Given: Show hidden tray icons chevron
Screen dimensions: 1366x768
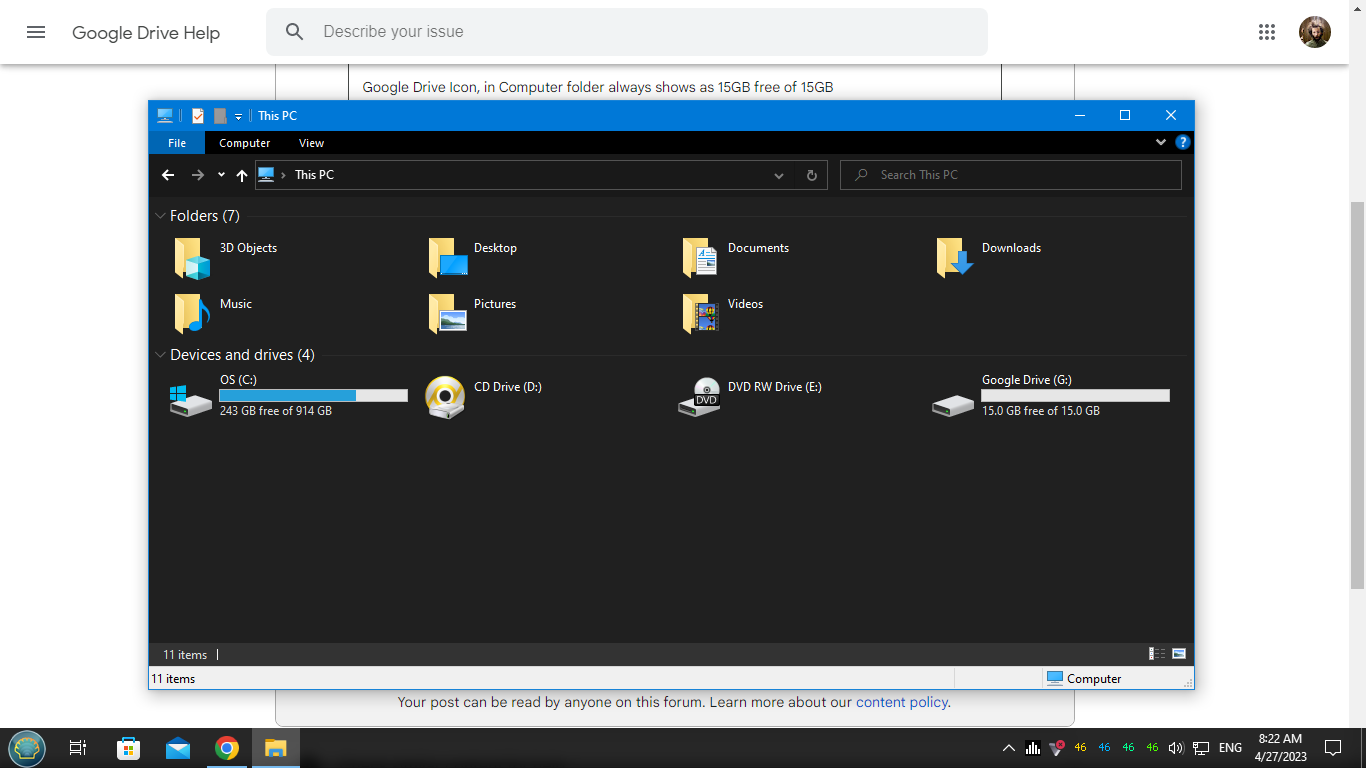Looking at the screenshot, I should pyautogui.click(x=1009, y=748).
